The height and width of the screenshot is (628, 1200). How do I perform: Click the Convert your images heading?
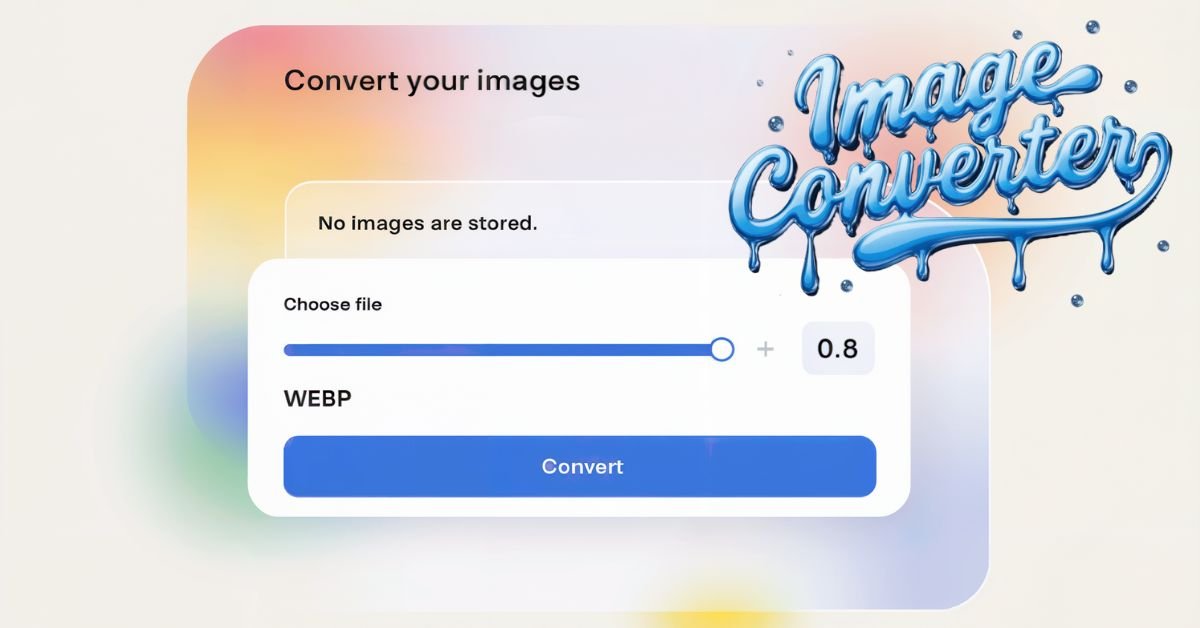pos(432,80)
